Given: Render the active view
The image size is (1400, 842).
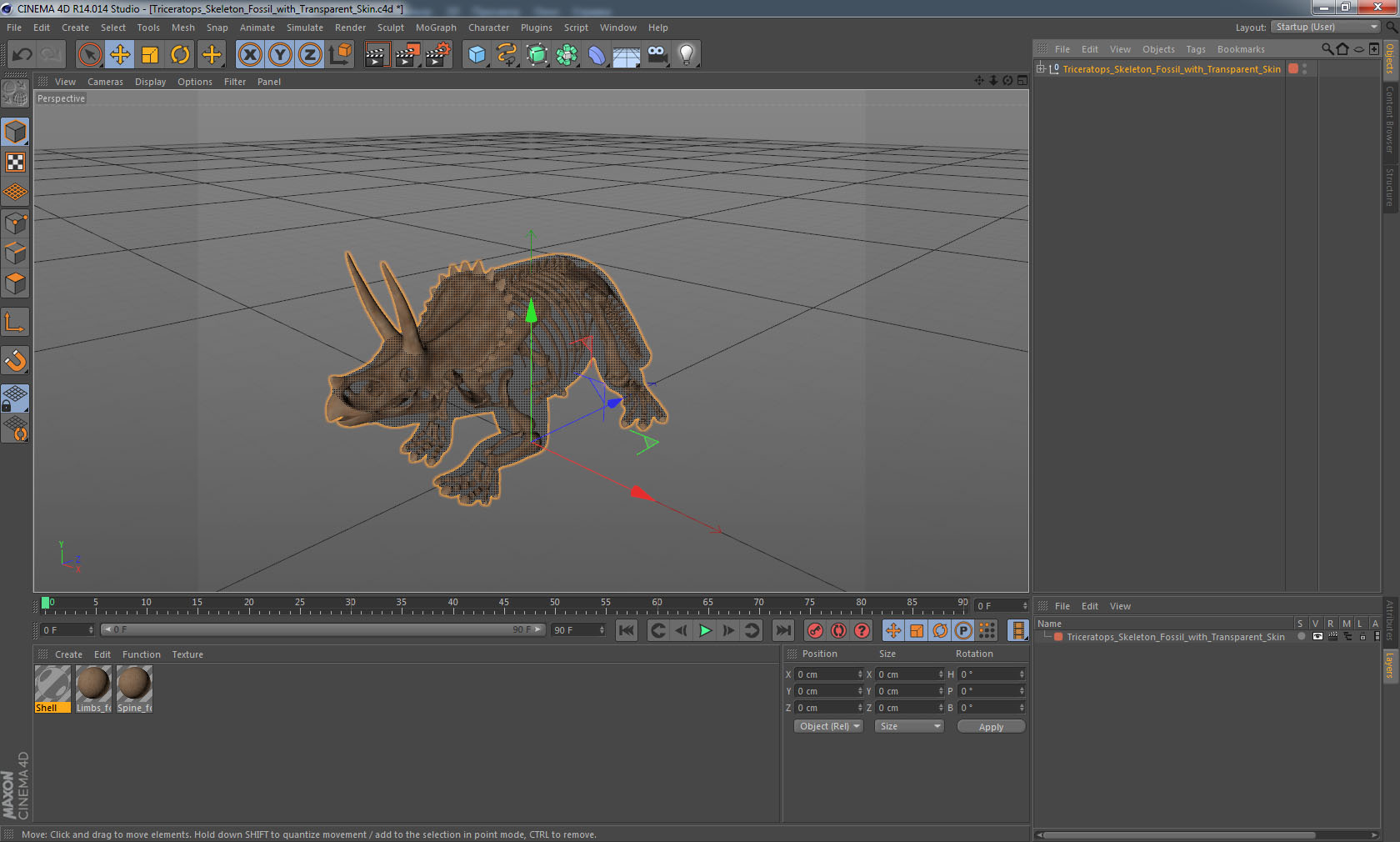Looking at the screenshot, I should click(377, 55).
